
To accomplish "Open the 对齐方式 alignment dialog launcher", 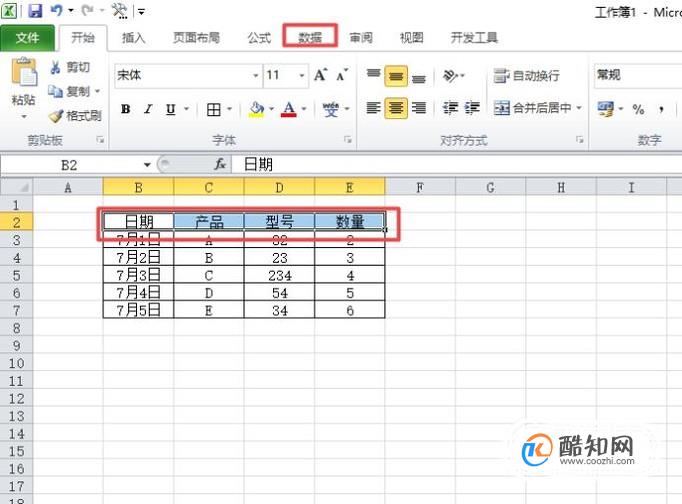I will 579,140.
